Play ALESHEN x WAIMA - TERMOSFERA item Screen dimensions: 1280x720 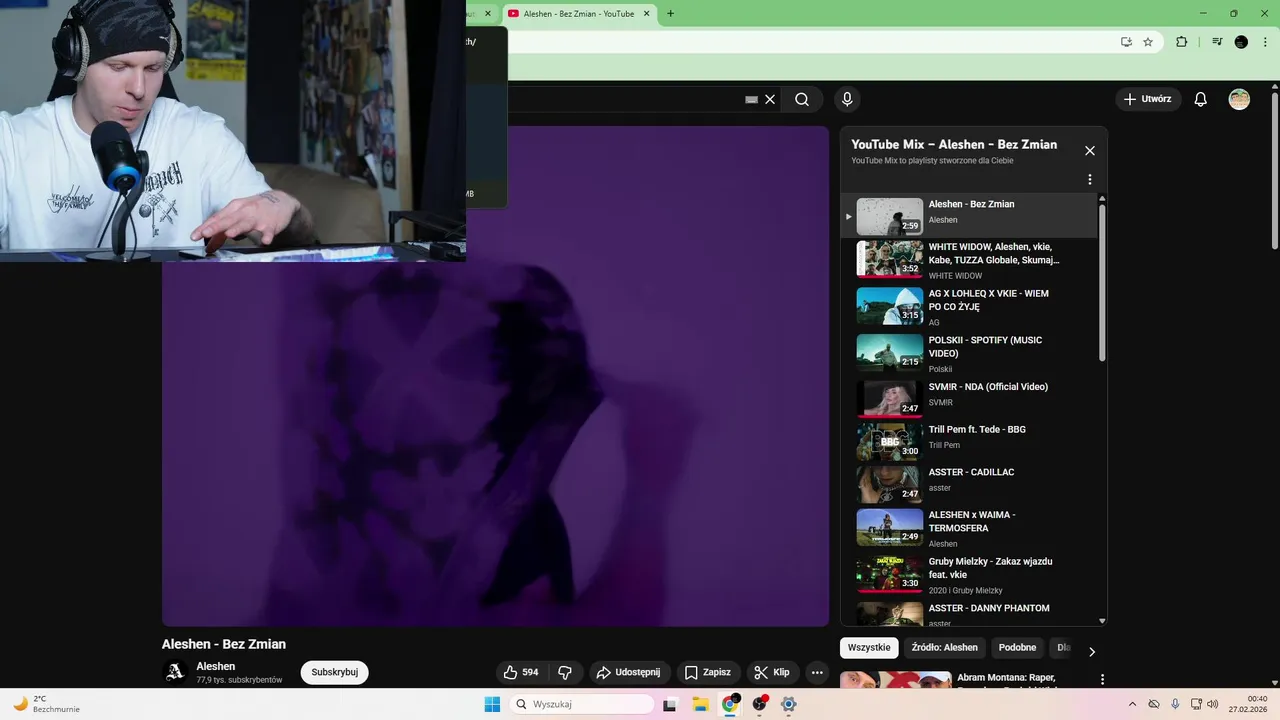click(x=969, y=528)
